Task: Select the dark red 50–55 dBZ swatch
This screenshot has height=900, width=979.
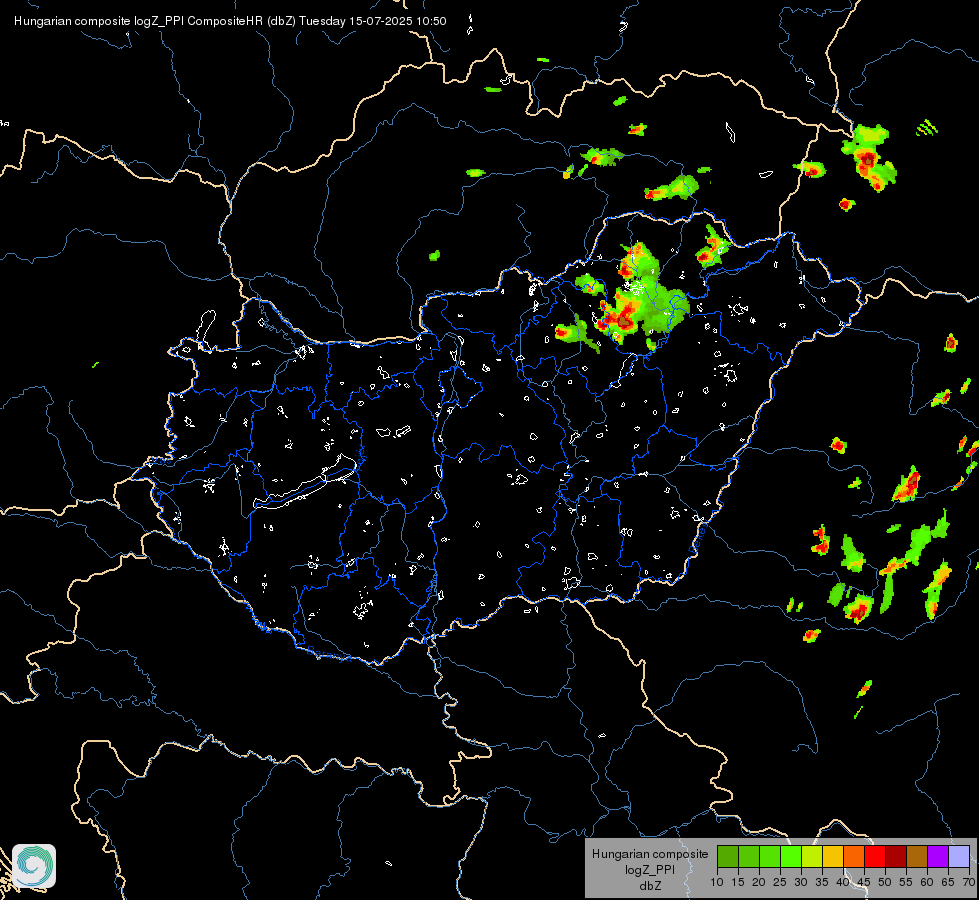Action: tap(895, 856)
